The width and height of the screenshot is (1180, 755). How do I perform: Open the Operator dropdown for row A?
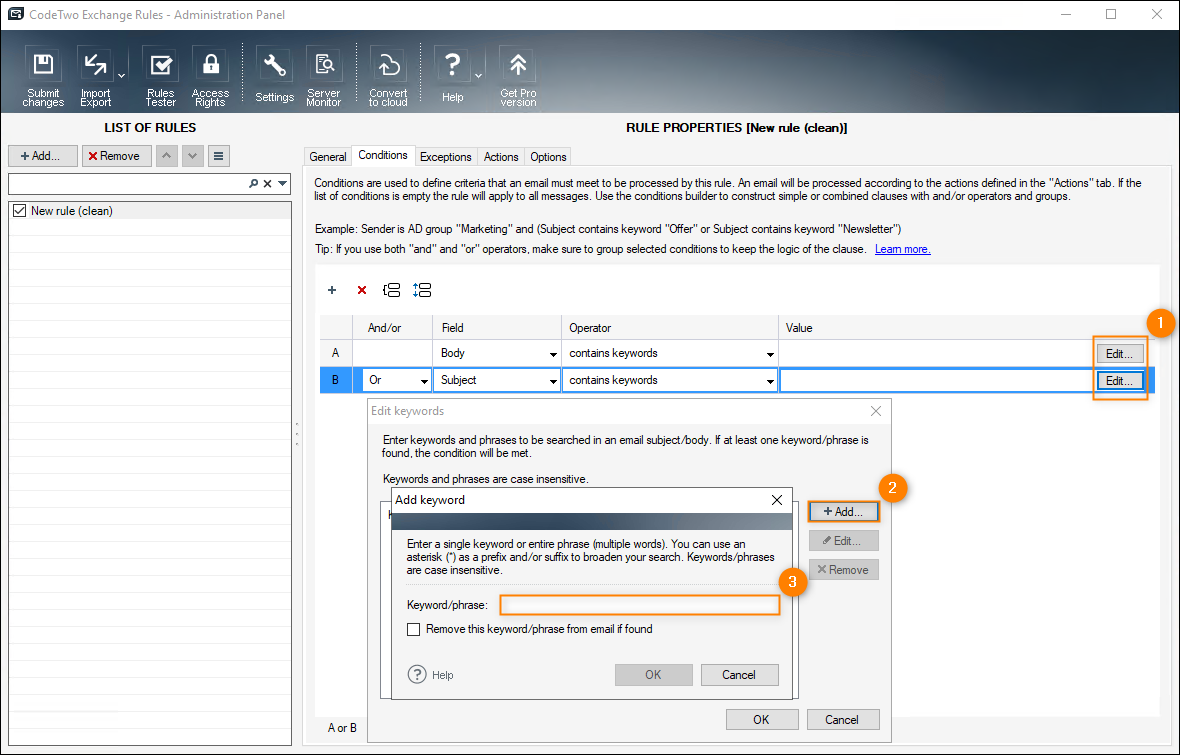click(770, 354)
